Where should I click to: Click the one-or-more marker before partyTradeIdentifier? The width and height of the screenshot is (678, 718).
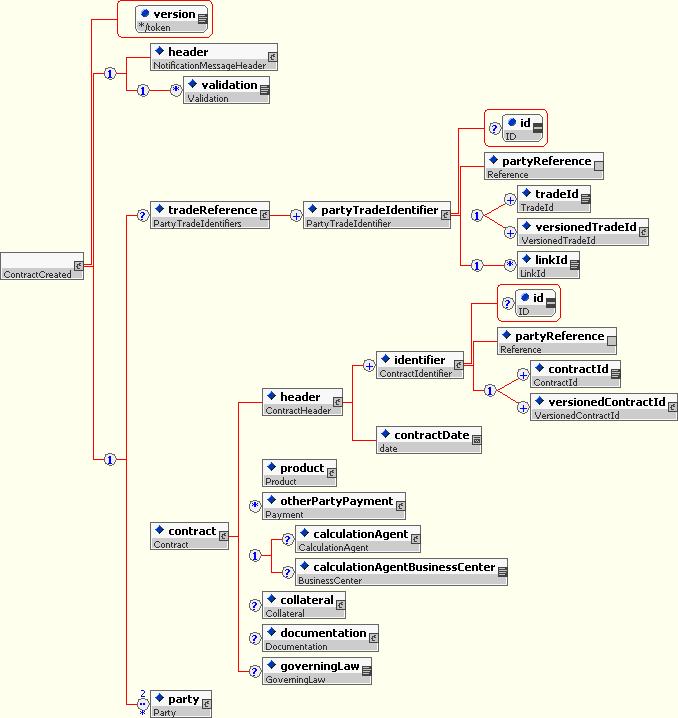(x=296, y=214)
